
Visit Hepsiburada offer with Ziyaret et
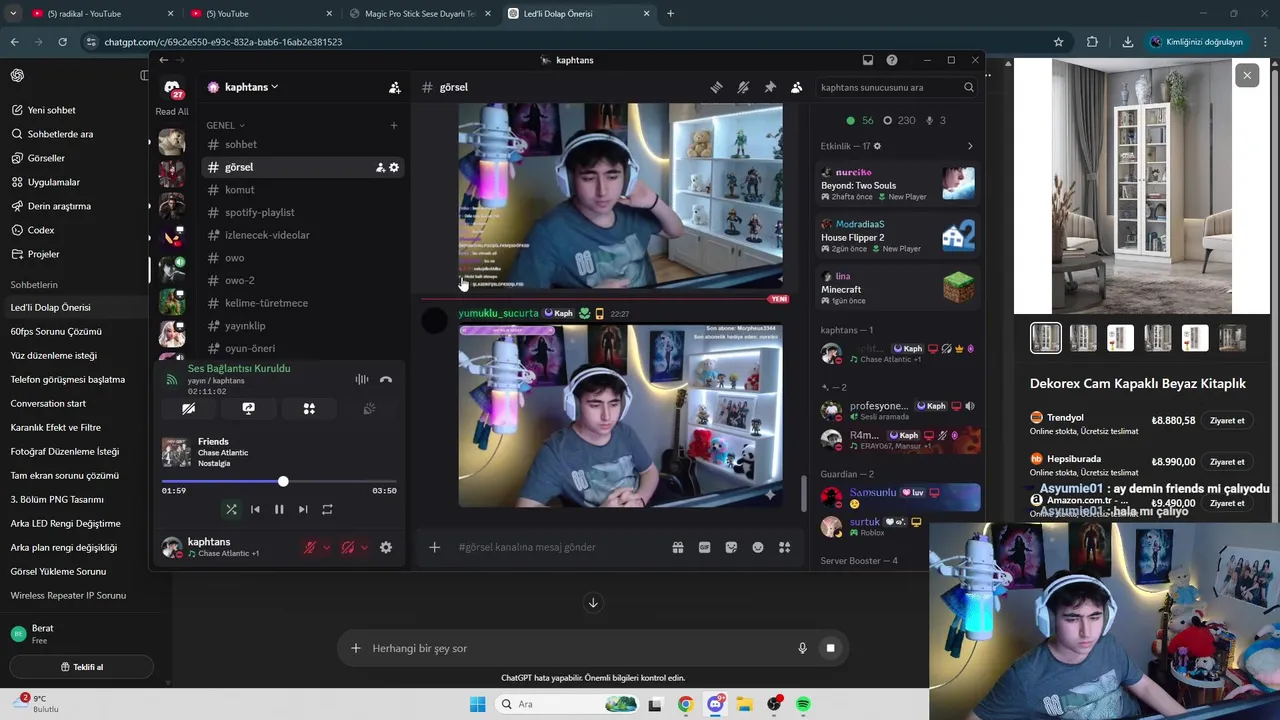click(x=1227, y=462)
